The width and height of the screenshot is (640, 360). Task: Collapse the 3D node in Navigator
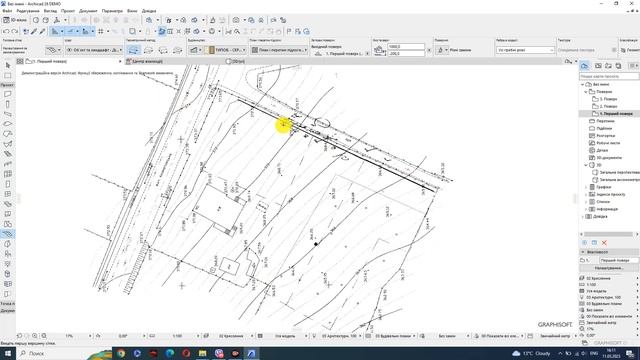pos(586,165)
